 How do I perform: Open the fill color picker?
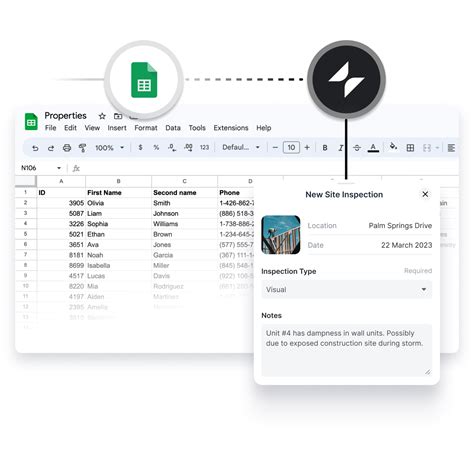click(393, 147)
